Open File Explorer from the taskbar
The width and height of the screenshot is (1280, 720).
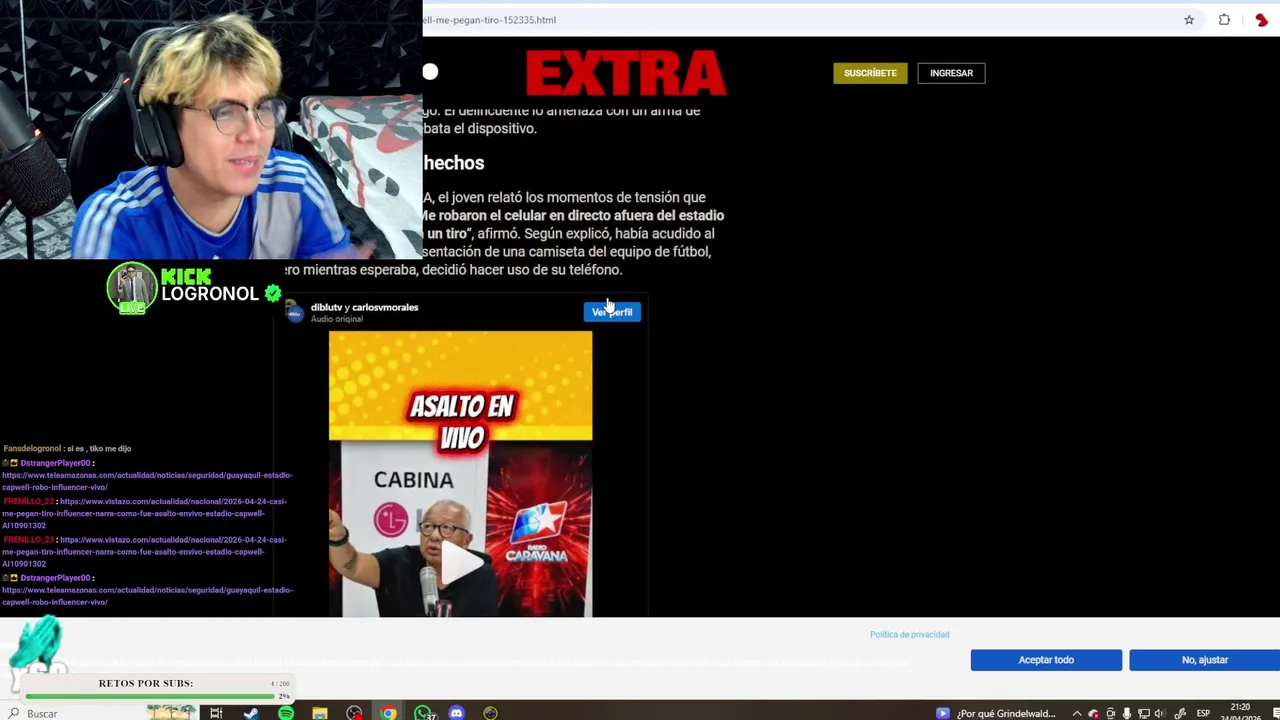tap(320, 713)
